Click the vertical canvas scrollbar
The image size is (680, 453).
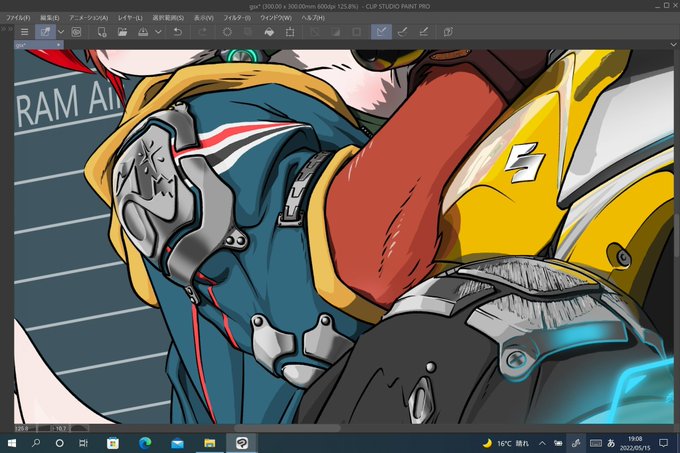tap(677, 237)
